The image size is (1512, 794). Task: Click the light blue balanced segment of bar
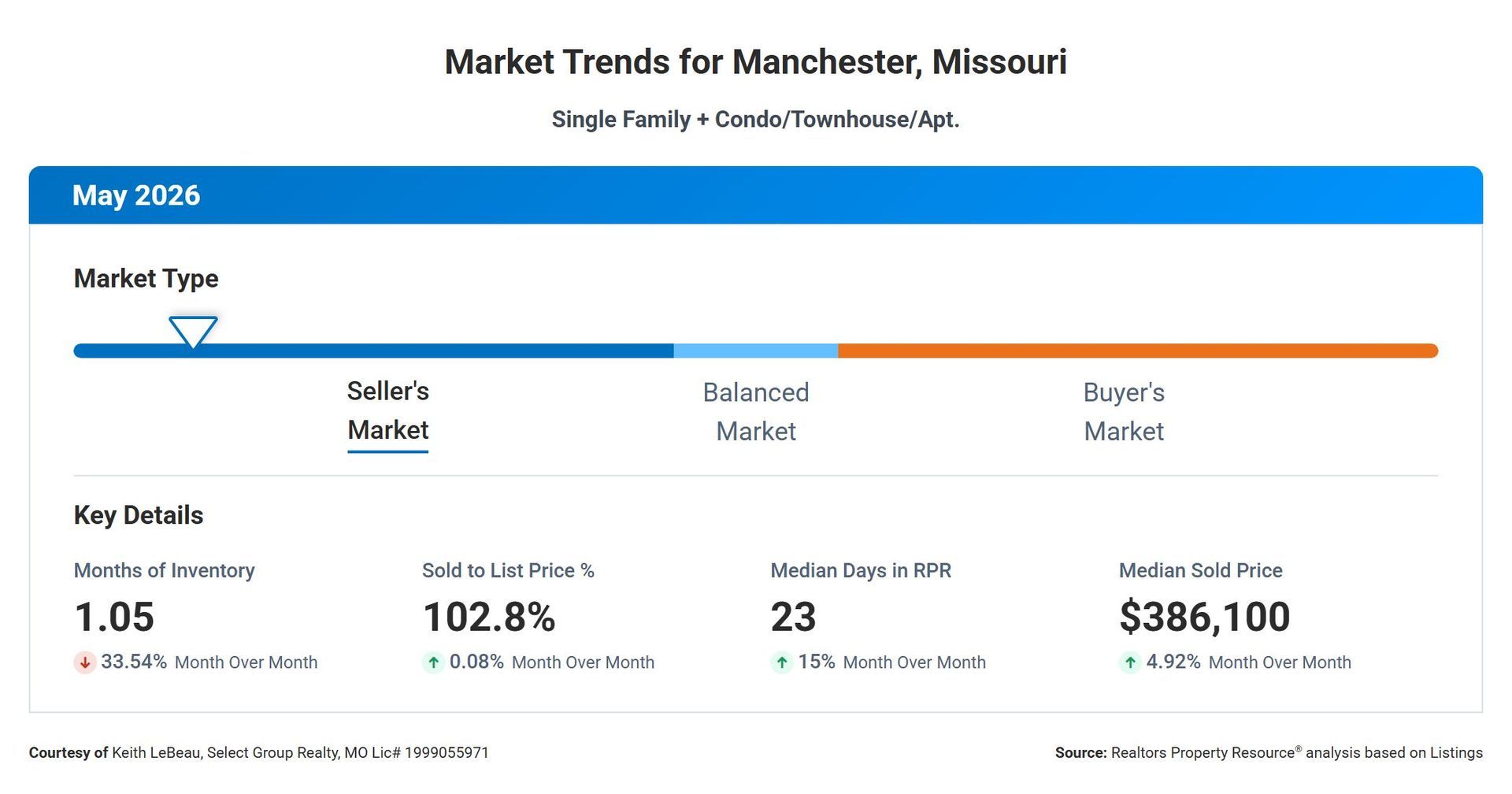(x=756, y=351)
